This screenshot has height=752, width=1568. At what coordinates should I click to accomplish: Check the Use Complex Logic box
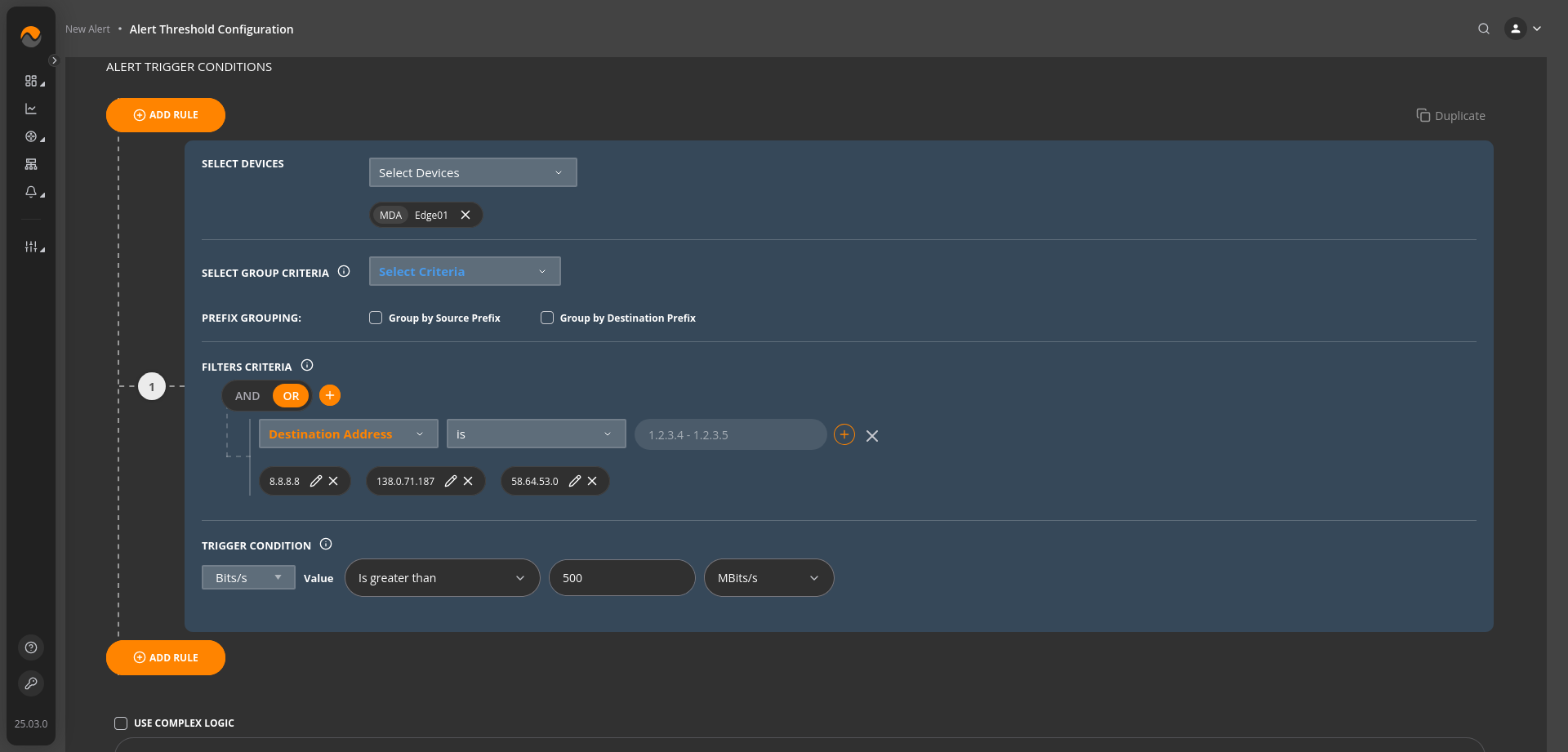121,723
